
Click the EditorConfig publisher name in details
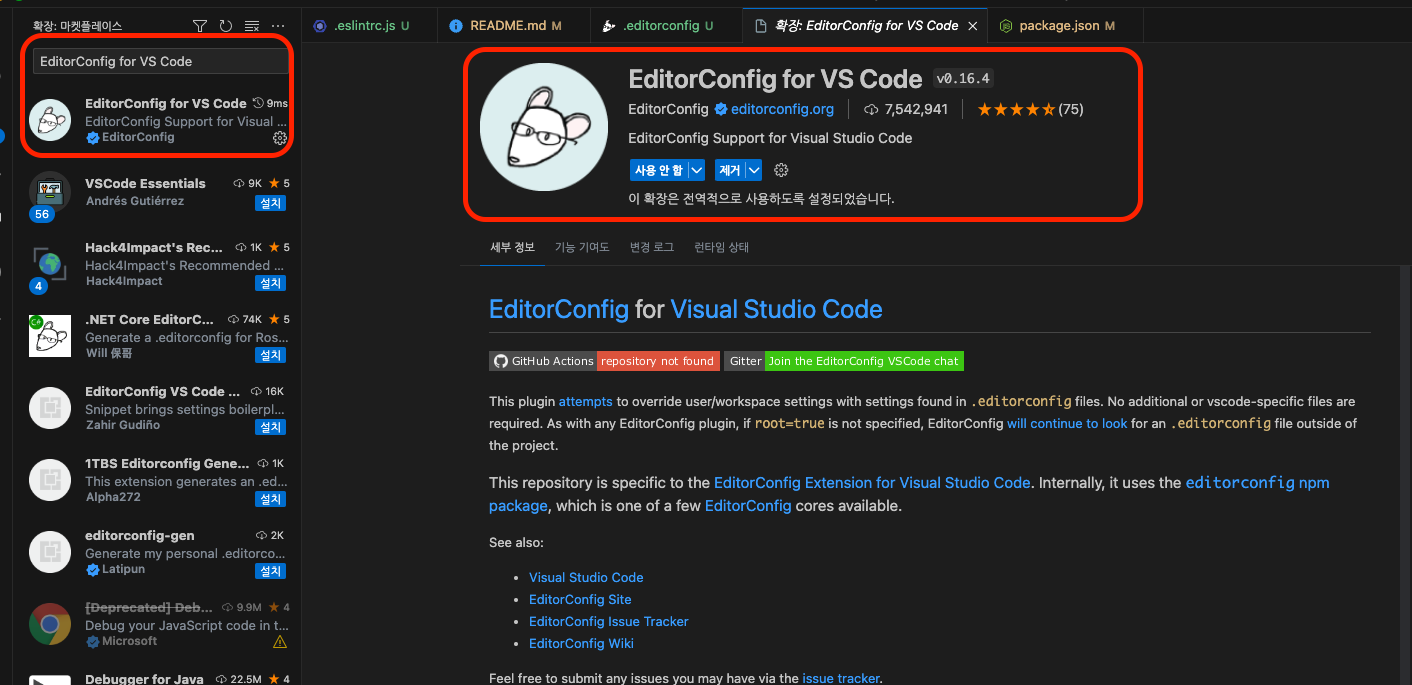point(669,109)
